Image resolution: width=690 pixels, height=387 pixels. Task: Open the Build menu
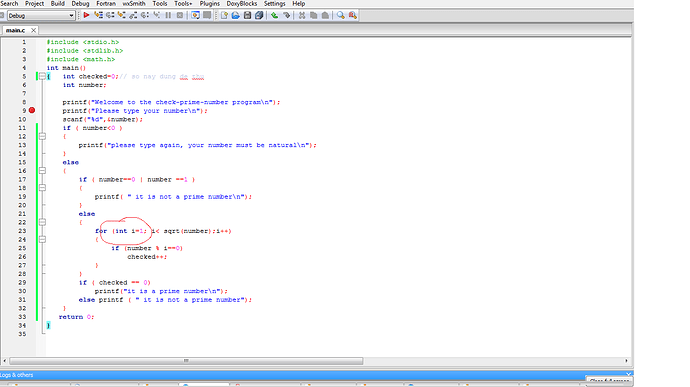[58, 4]
